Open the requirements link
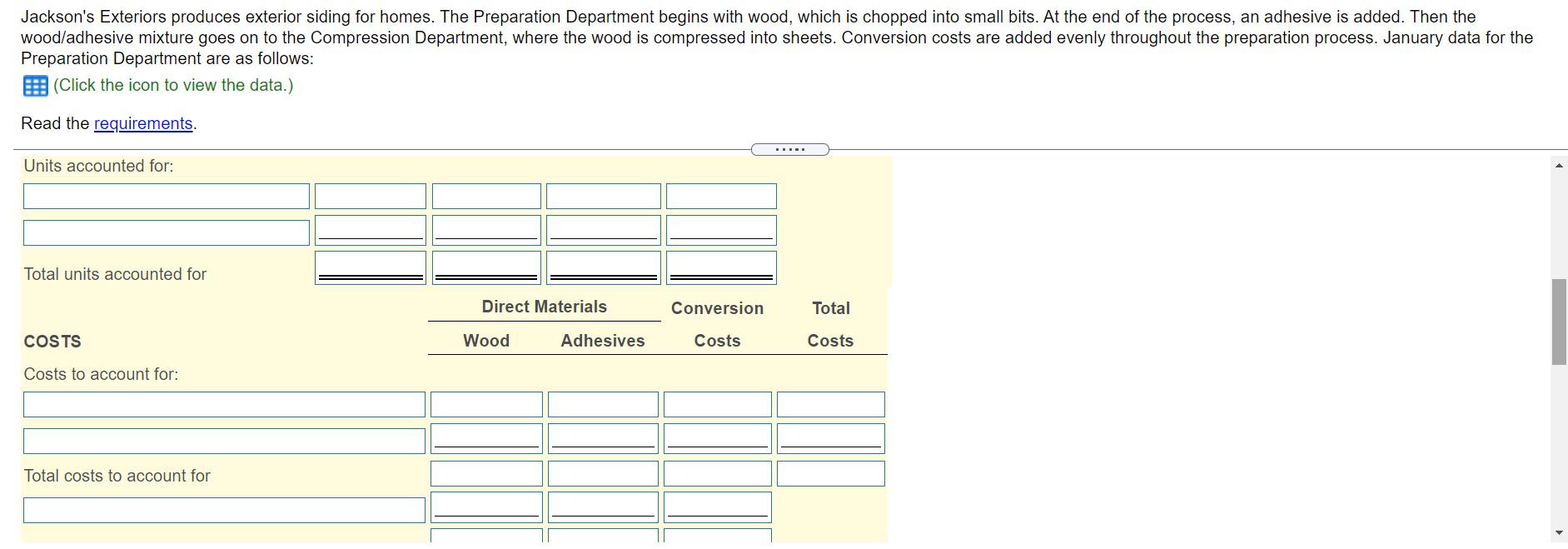The image size is (1568, 549). pyautogui.click(x=143, y=123)
